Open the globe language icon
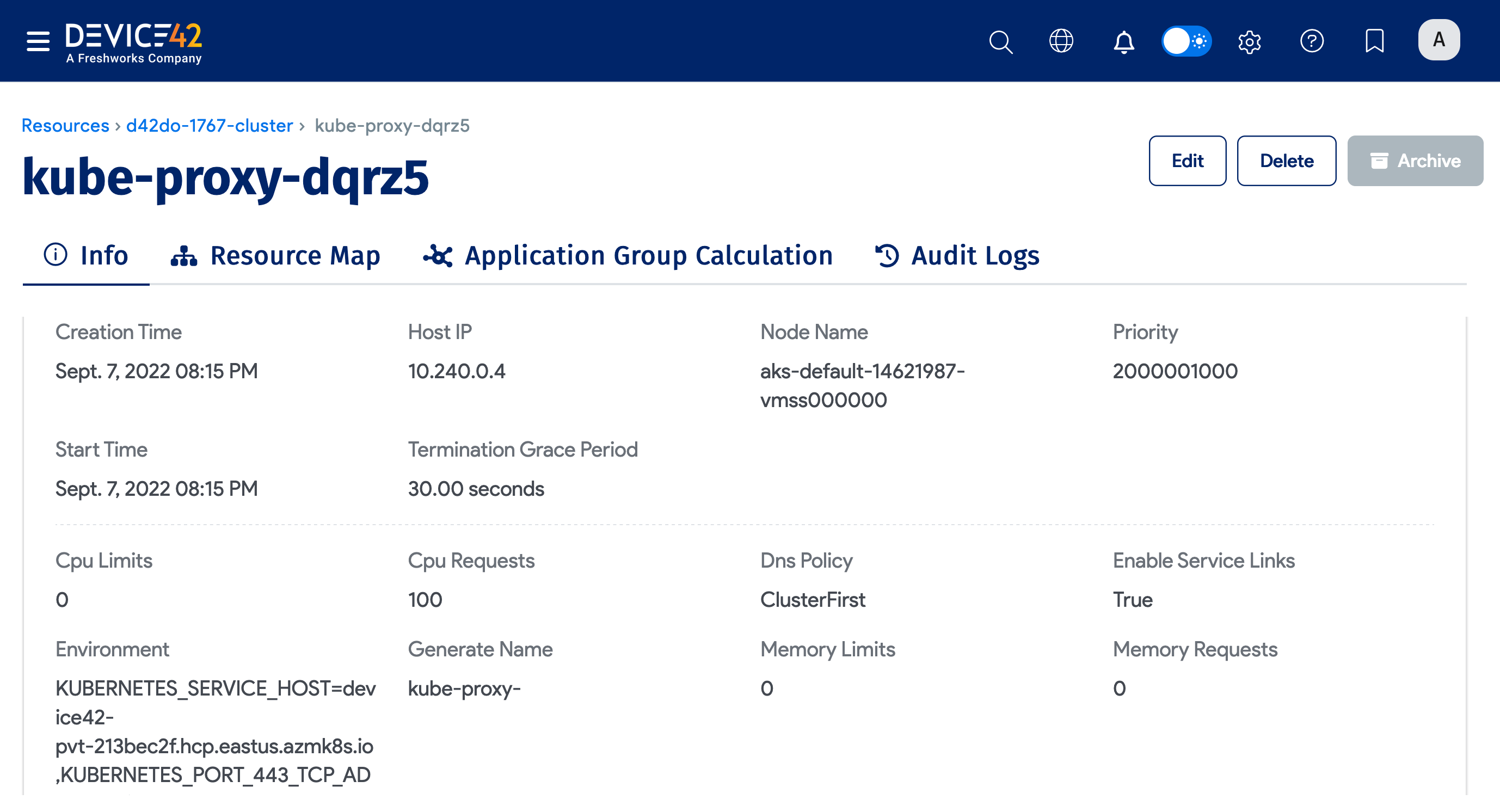Screen dimensions: 1500x812 tap(1061, 41)
